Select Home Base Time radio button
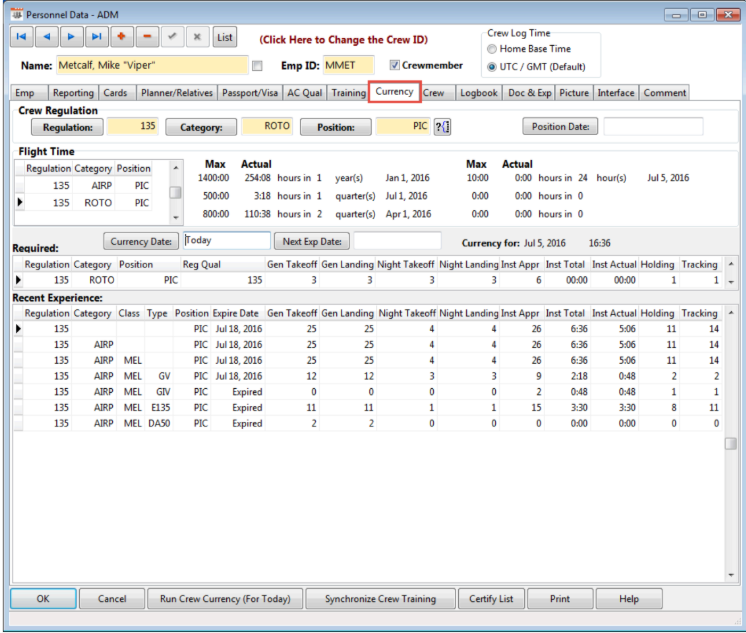Viewport: 746px width, 633px height. coord(491,49)
